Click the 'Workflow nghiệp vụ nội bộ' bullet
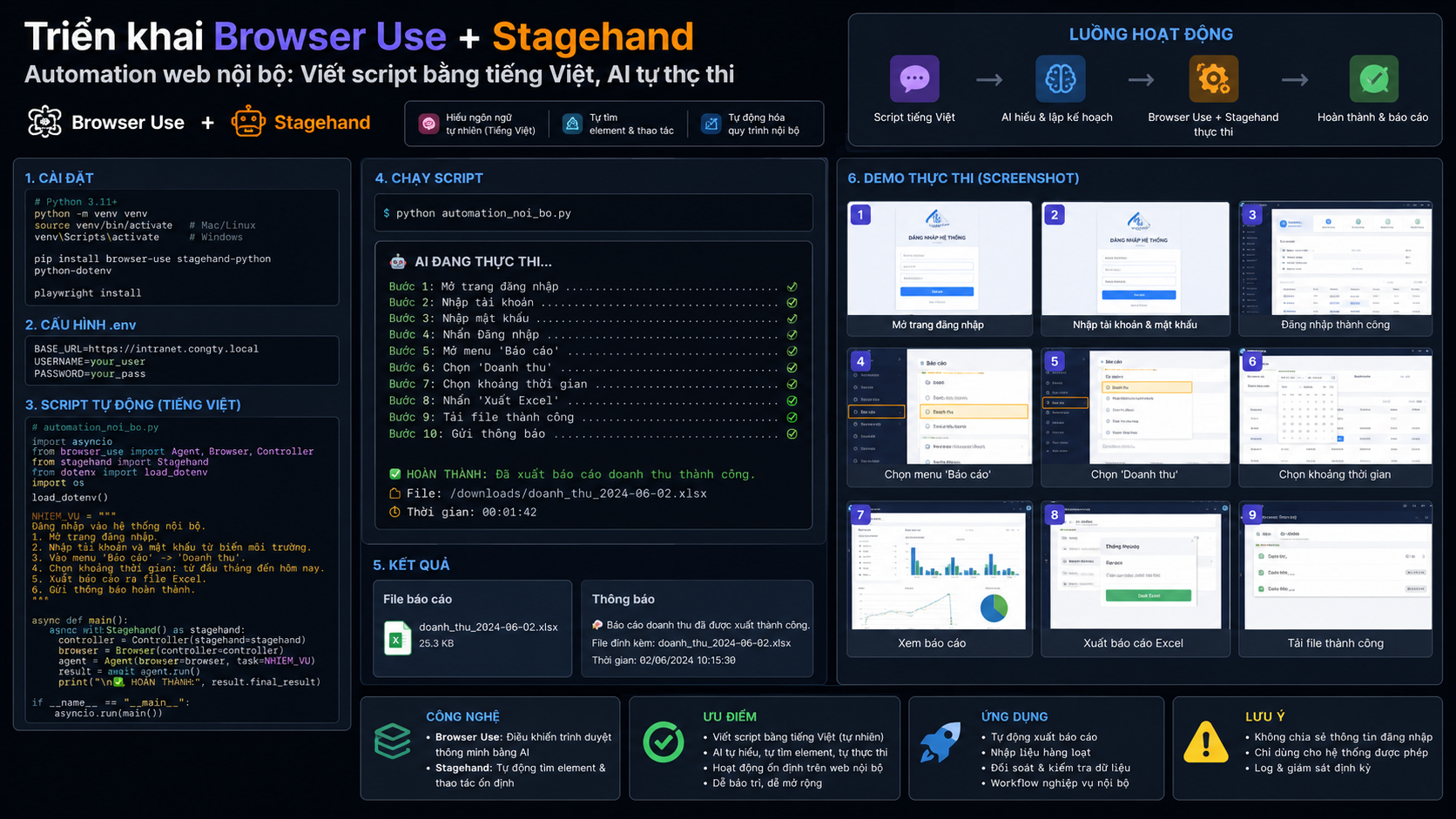 pyautogui.click(x=1060, y=782)
